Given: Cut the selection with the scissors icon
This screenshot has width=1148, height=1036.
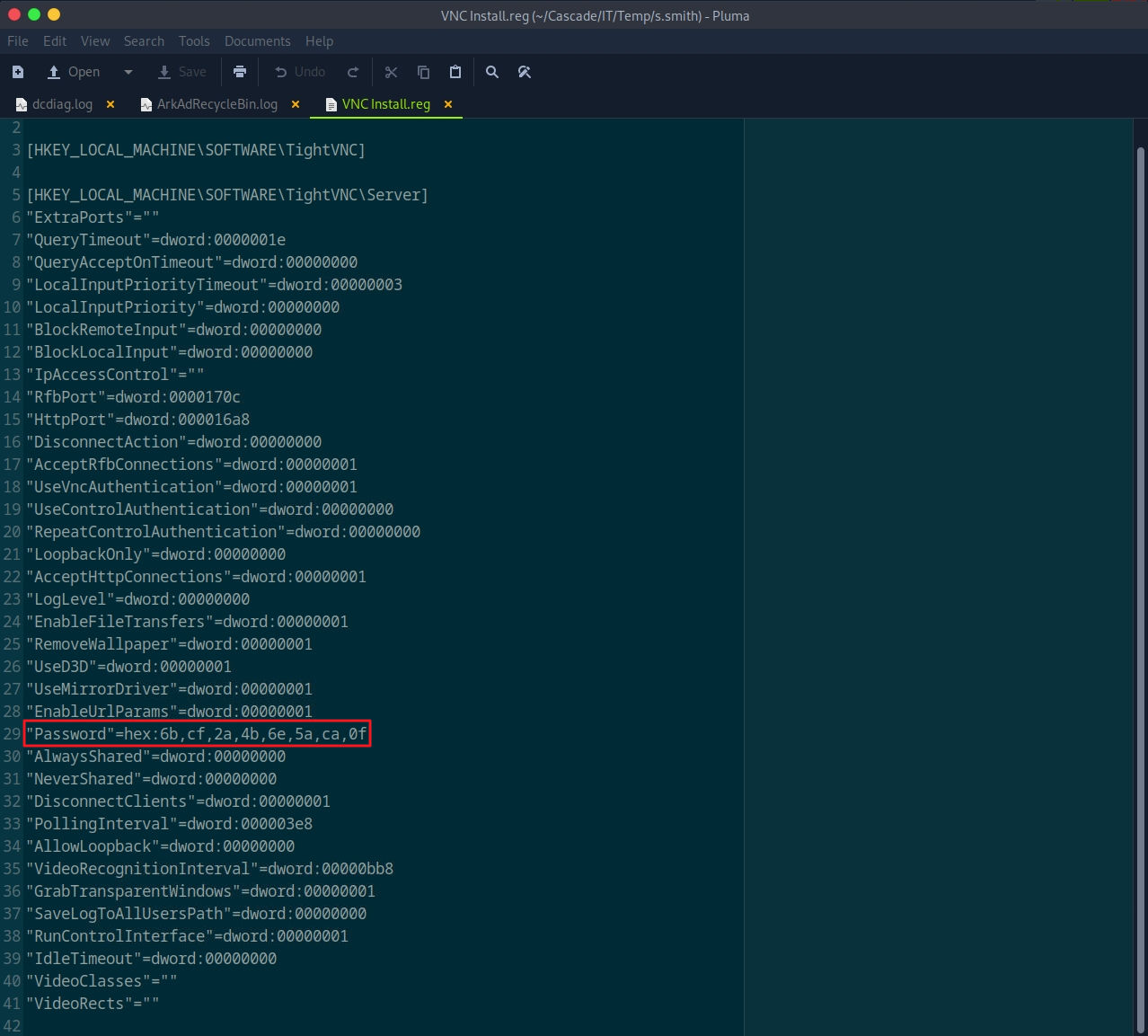Looking at the screenshot, I should point(391,72).
